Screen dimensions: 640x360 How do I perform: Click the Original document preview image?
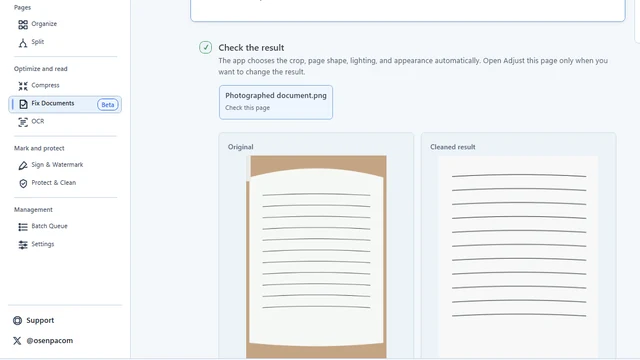coord(316,257)
